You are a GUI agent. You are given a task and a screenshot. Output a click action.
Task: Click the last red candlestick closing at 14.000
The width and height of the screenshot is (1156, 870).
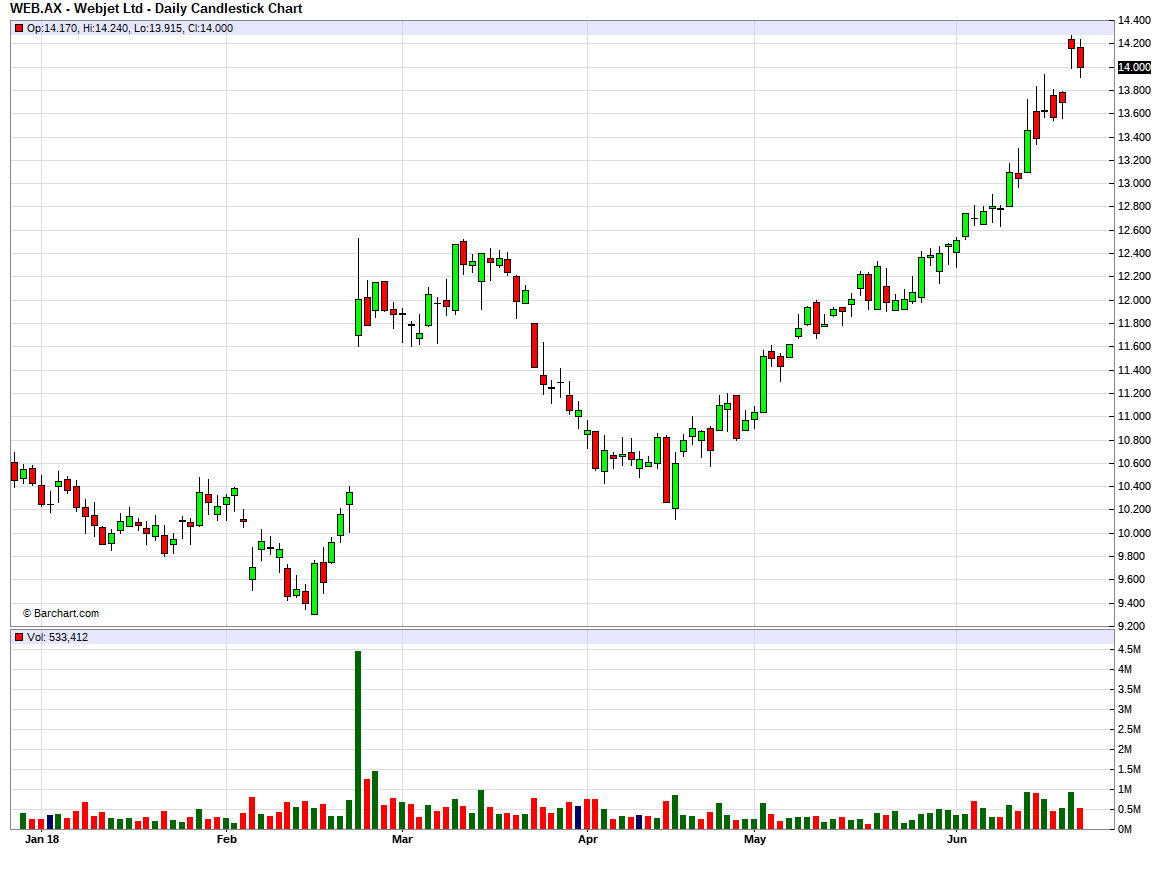coord(1081,58)
